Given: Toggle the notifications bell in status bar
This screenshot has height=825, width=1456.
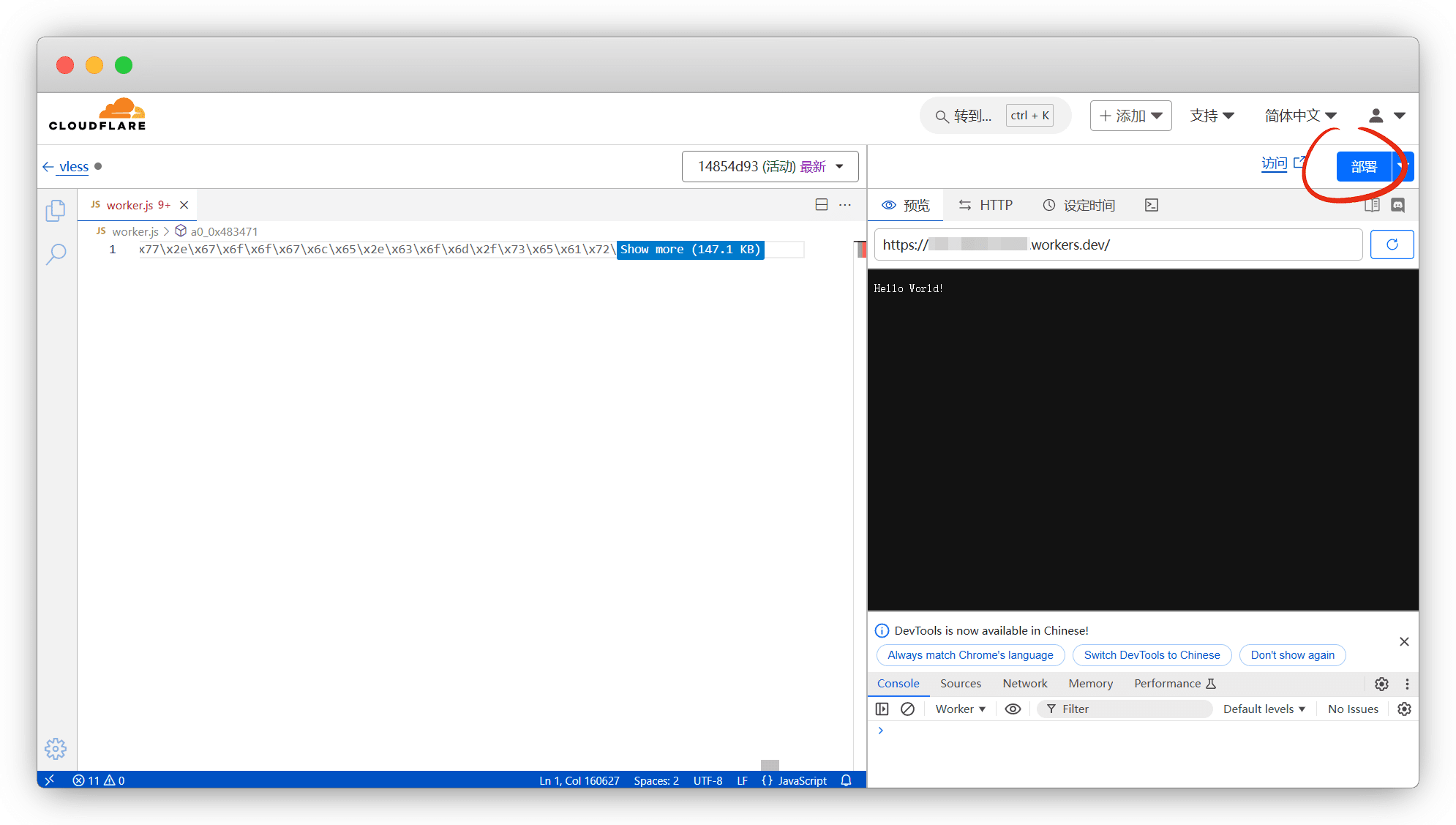Looking at the screenshot, I should [x=847, y=780].
